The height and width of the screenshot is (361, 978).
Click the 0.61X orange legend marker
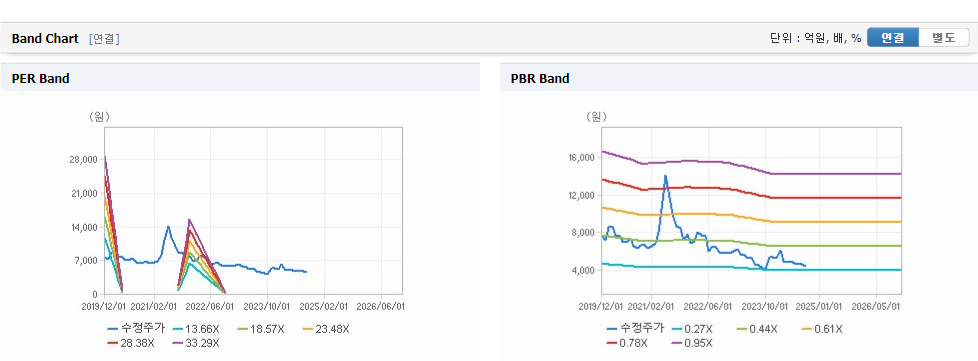point(805,329)
